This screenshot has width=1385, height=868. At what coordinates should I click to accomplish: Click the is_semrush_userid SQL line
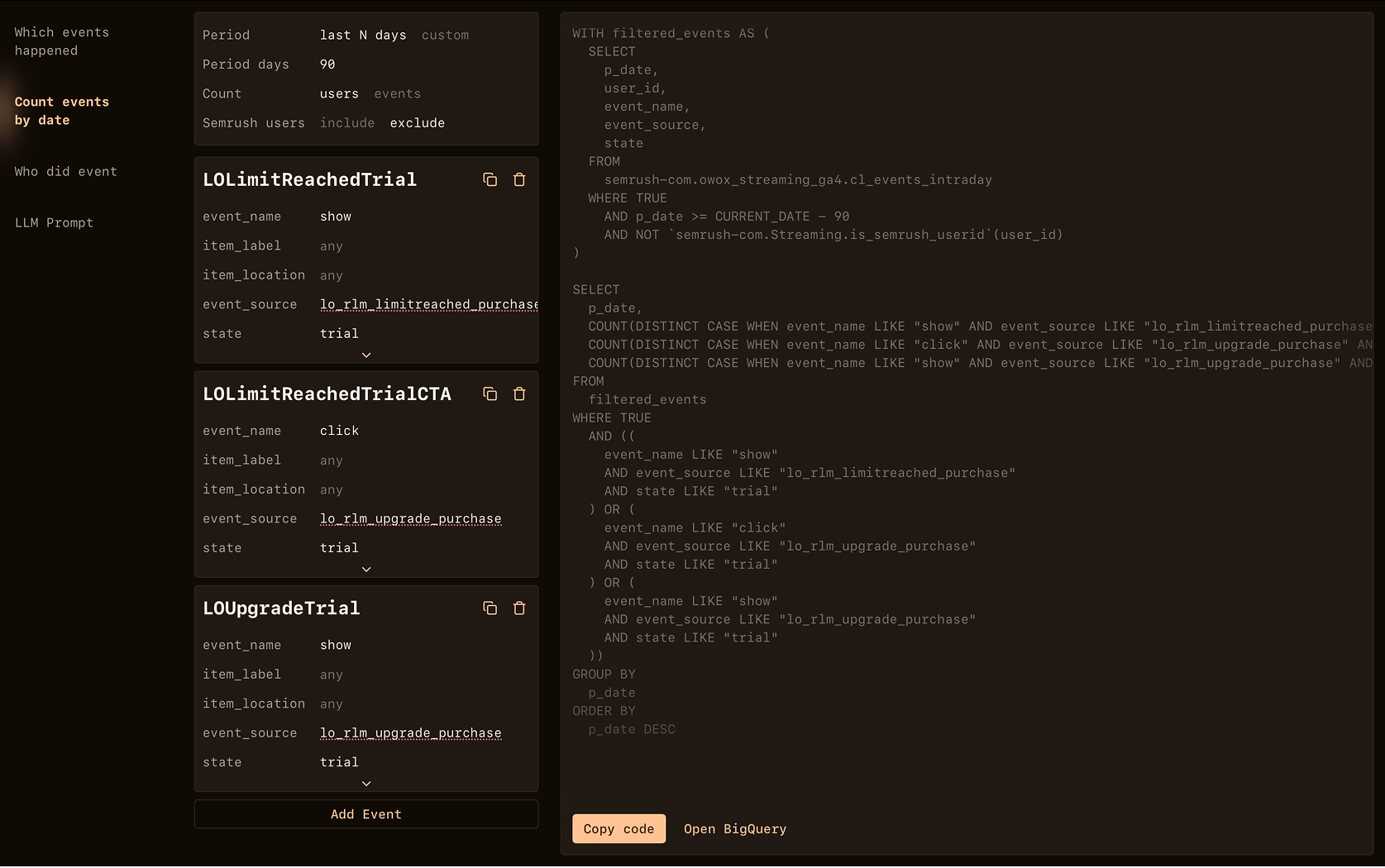click(833, 234)
